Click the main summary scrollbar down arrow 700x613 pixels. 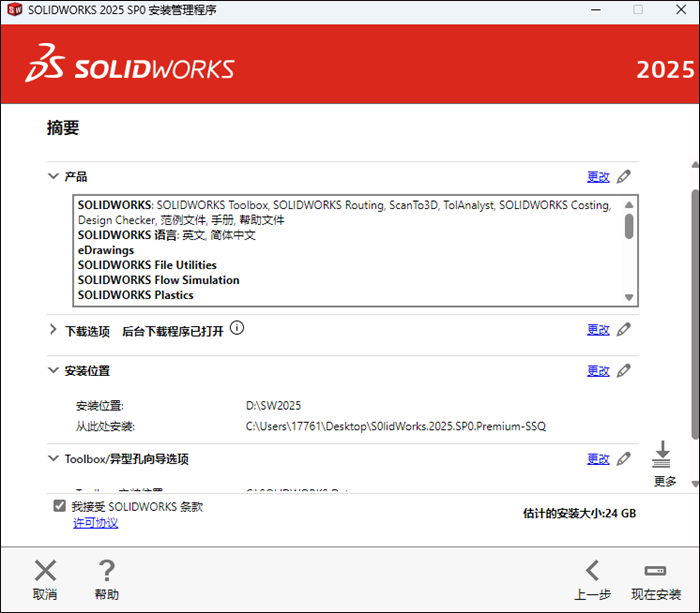(x=695, y=484)
